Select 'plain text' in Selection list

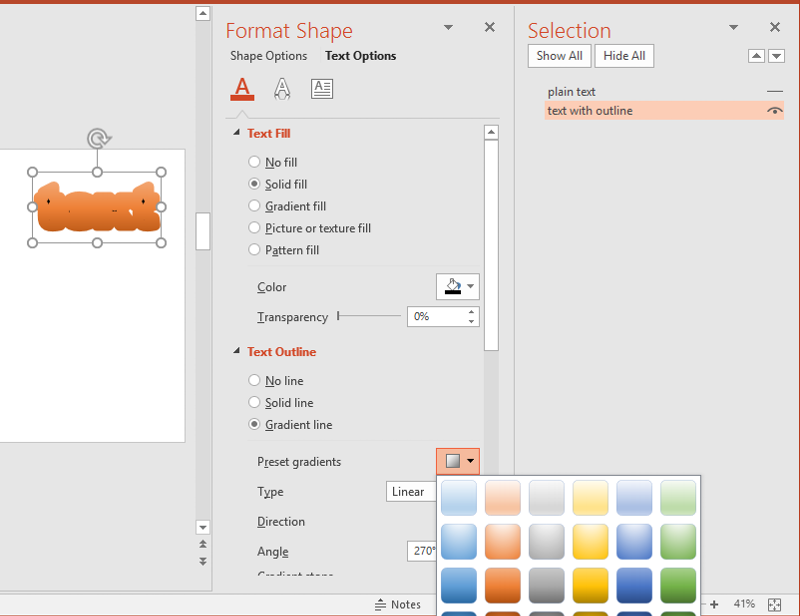point(571,92)
